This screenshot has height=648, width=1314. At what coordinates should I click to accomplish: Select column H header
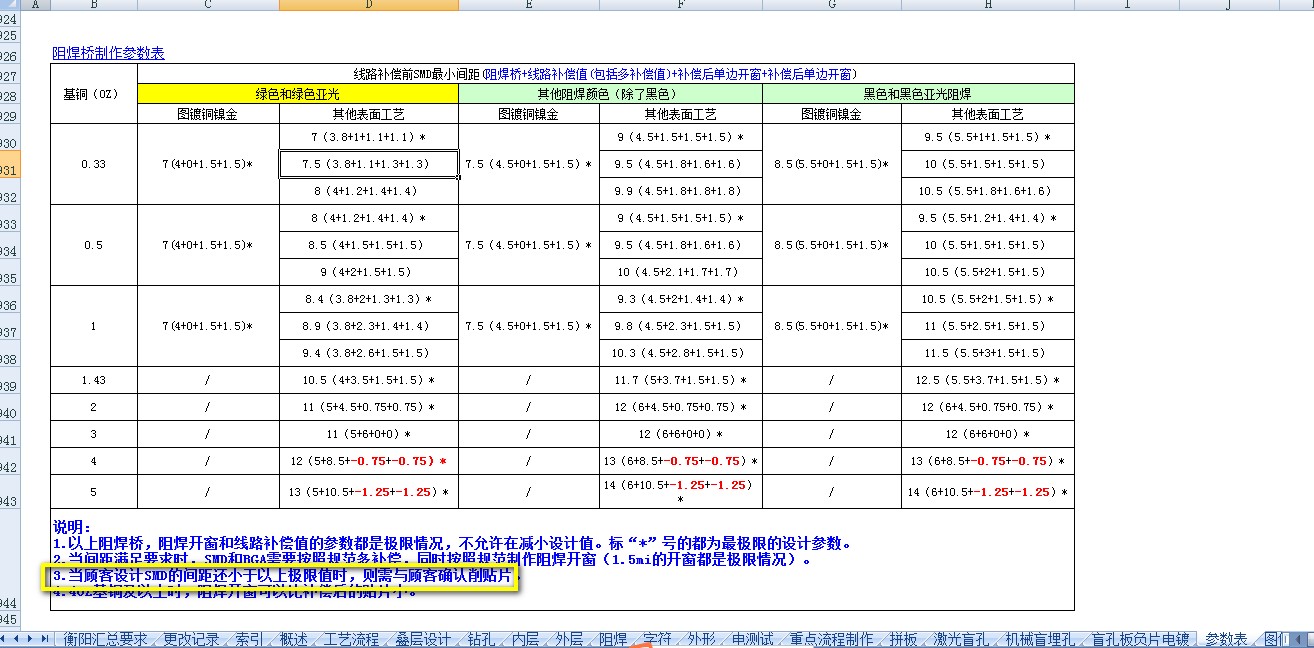988,5
